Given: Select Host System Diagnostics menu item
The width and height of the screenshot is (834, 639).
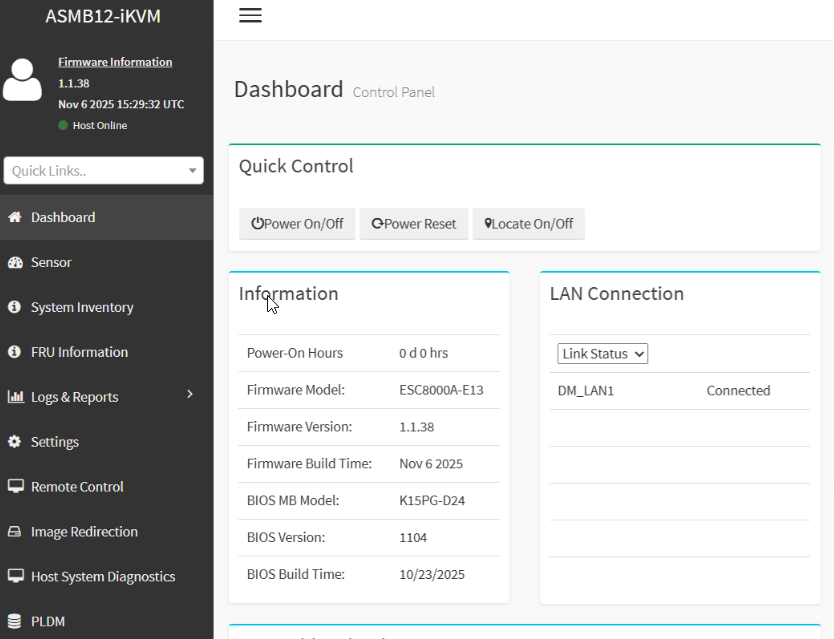Looking at the screenshot, I should pyautogui.click(x=102, y=577).
